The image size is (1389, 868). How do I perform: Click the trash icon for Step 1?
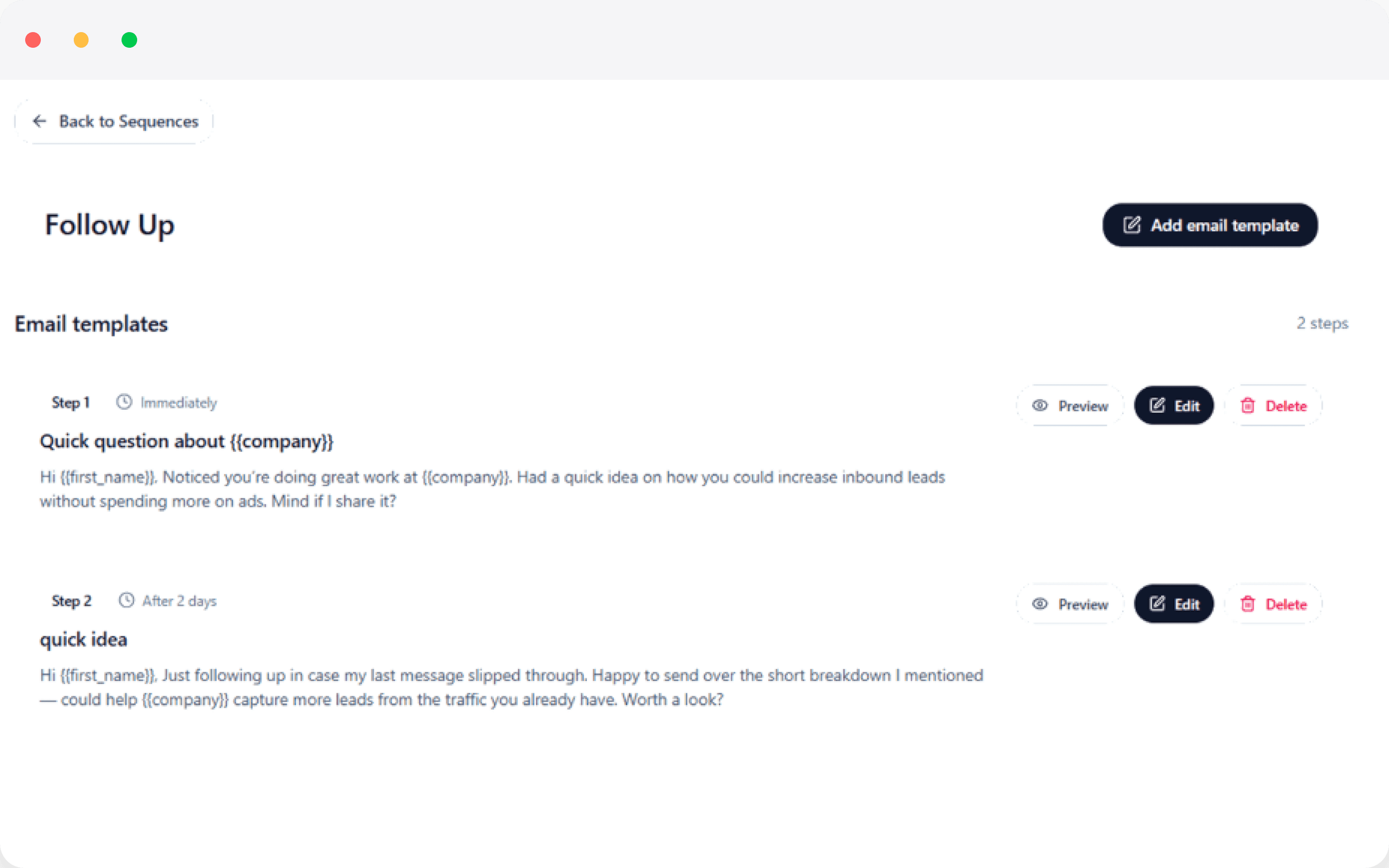[x=1247, y=405]
